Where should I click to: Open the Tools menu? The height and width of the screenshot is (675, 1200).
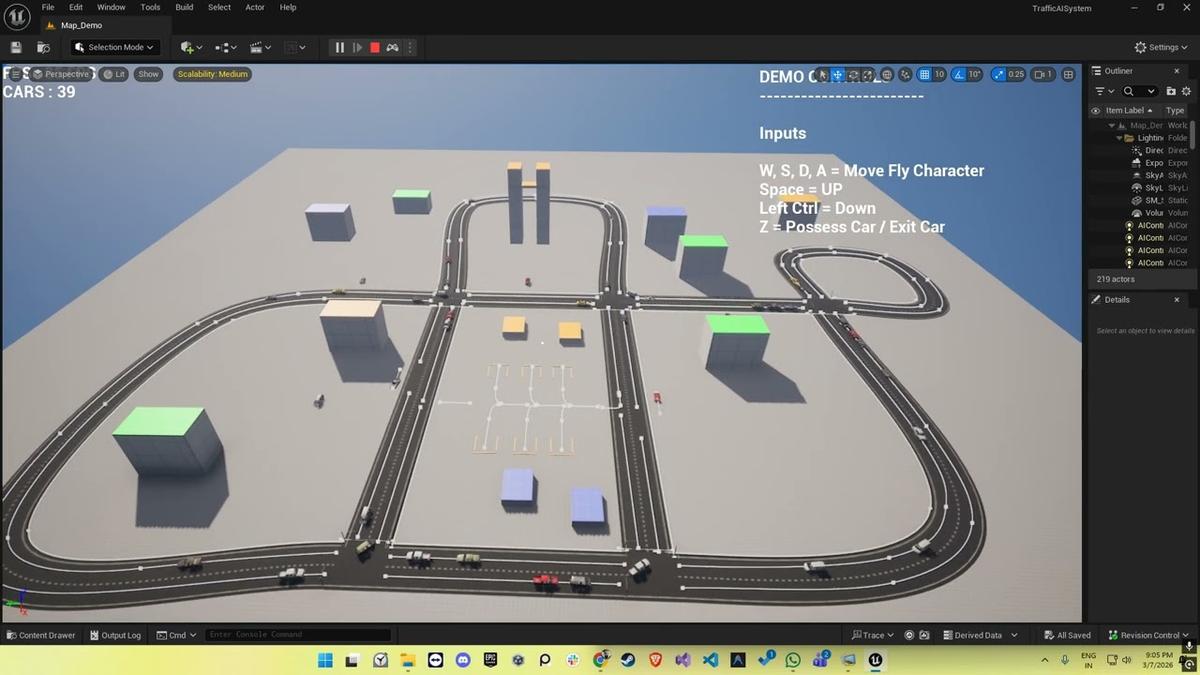(x=150, y=7)
